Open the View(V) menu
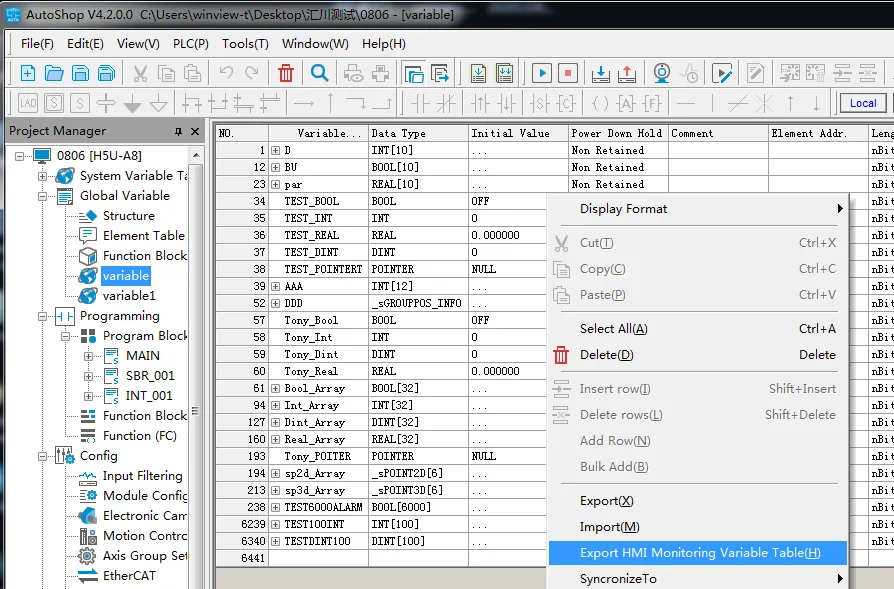Viewport: 894px width, 589px height. coord(138,44)
